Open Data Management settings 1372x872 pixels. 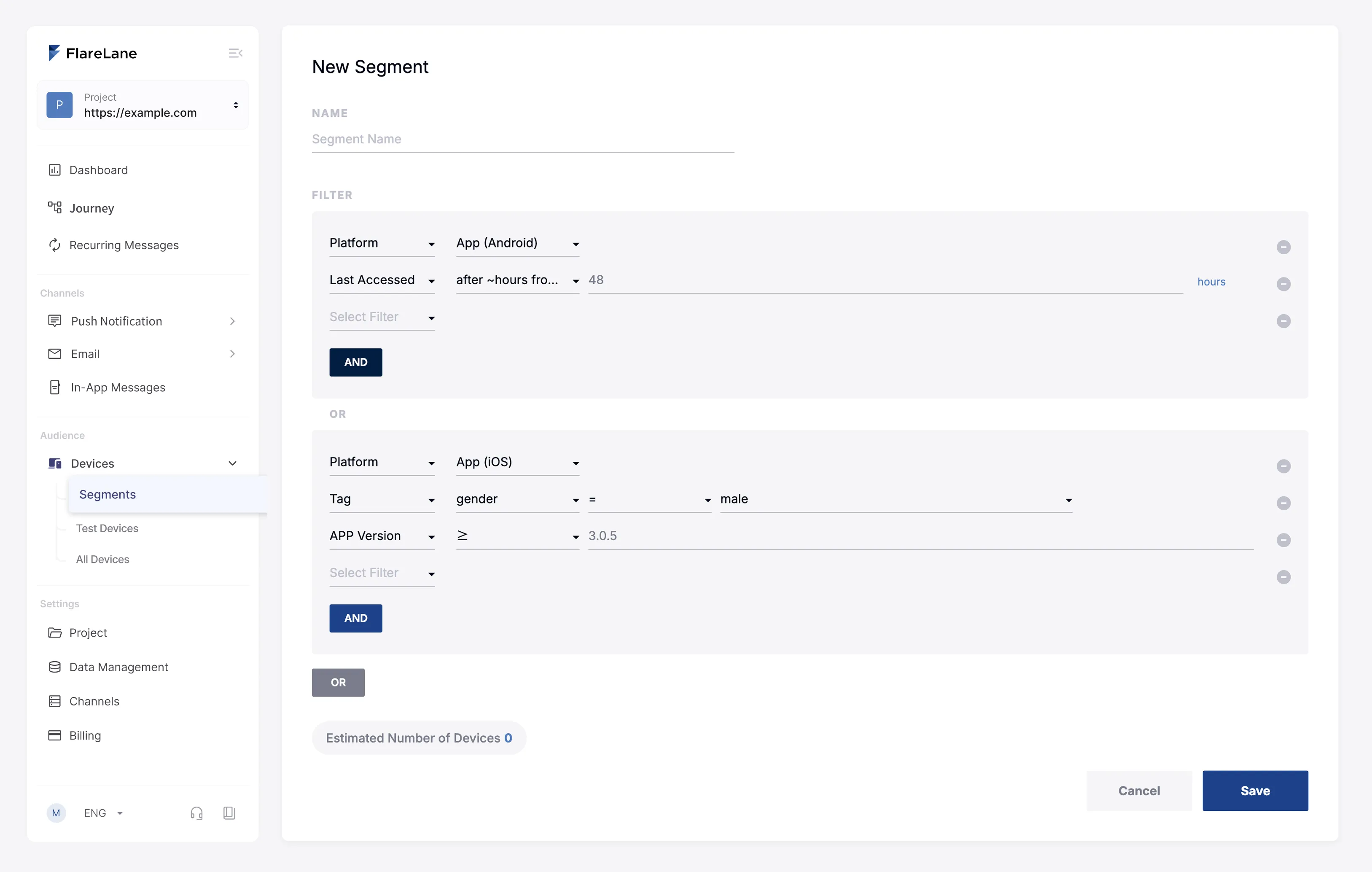coord(118,667)
